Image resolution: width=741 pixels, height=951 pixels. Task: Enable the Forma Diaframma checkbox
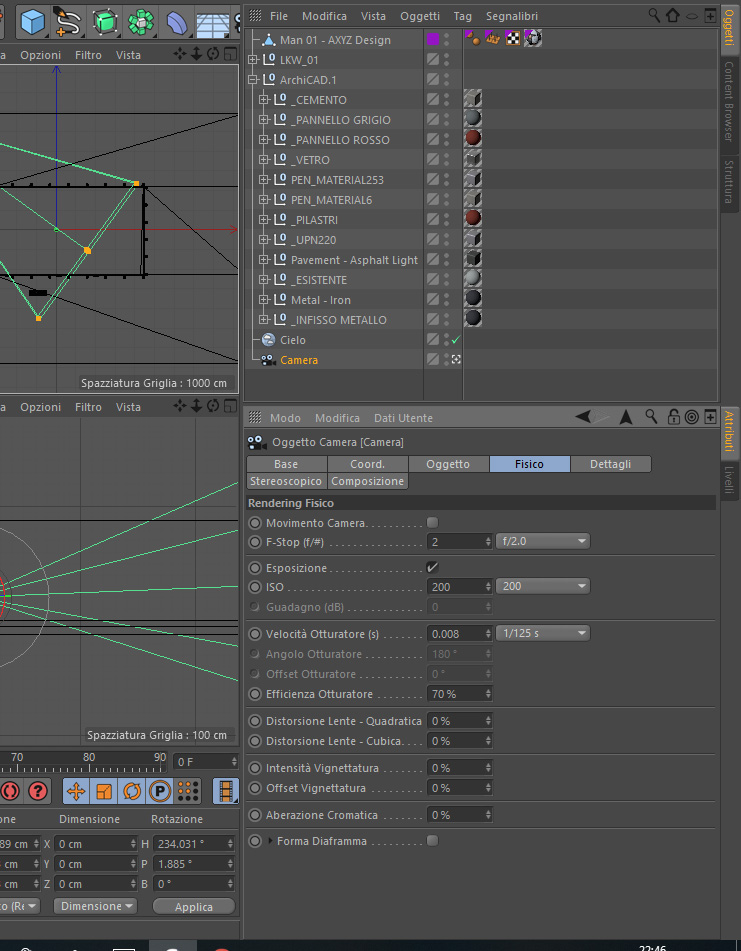432,841
